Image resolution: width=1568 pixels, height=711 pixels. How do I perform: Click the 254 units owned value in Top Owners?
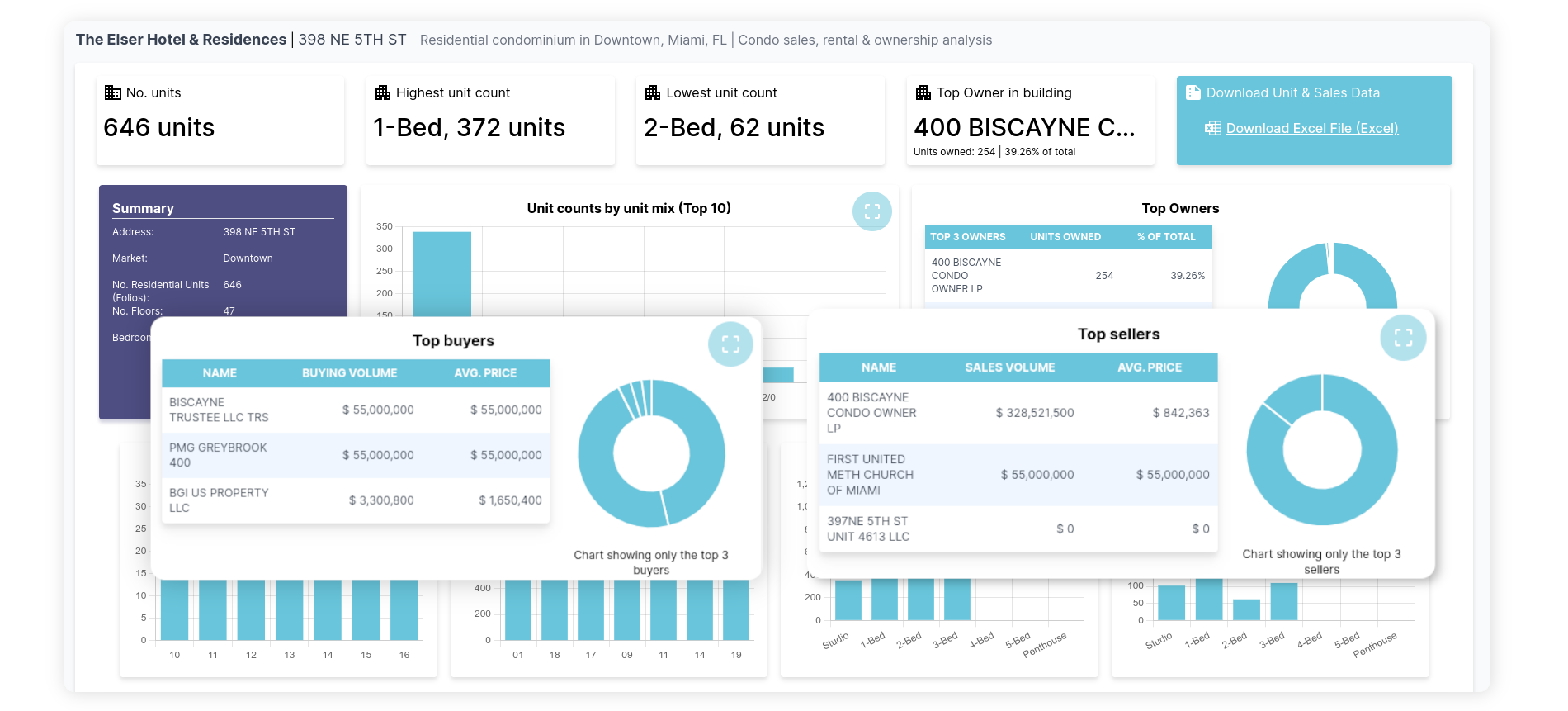pyautogui.click(x=1104, y=276)
